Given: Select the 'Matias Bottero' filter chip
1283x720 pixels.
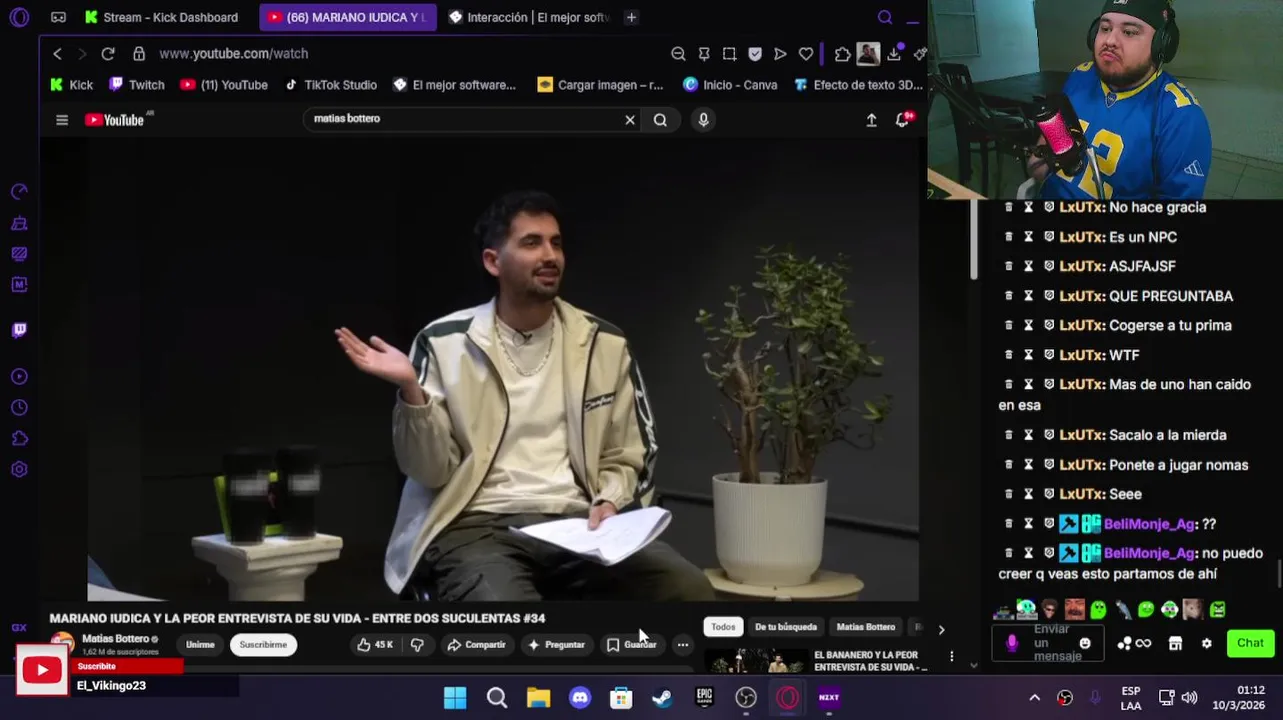Looking at the screenshot, I should click(866, 627).
